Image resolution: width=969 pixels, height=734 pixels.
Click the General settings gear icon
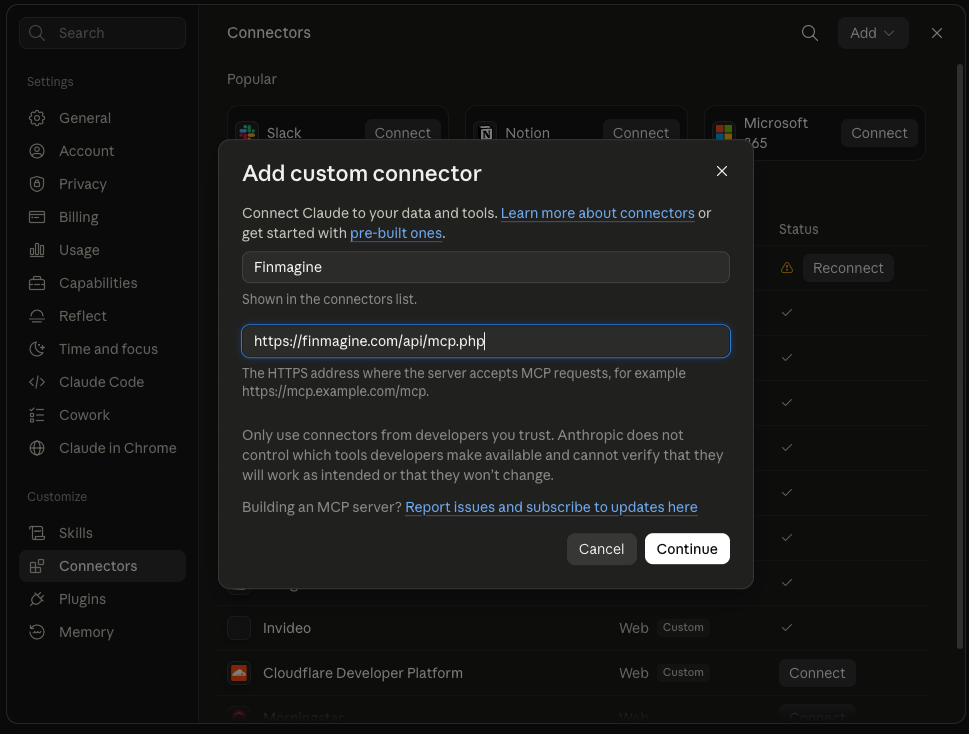point(37,118)
